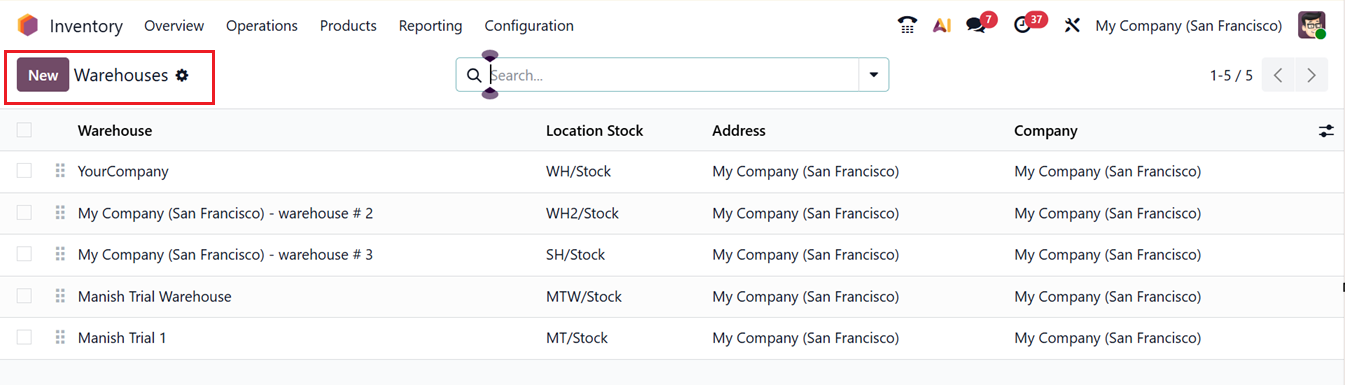Click the drag handle of the Manish Trial Warehouse row
1345x385 pixels.
coord(60,296)
